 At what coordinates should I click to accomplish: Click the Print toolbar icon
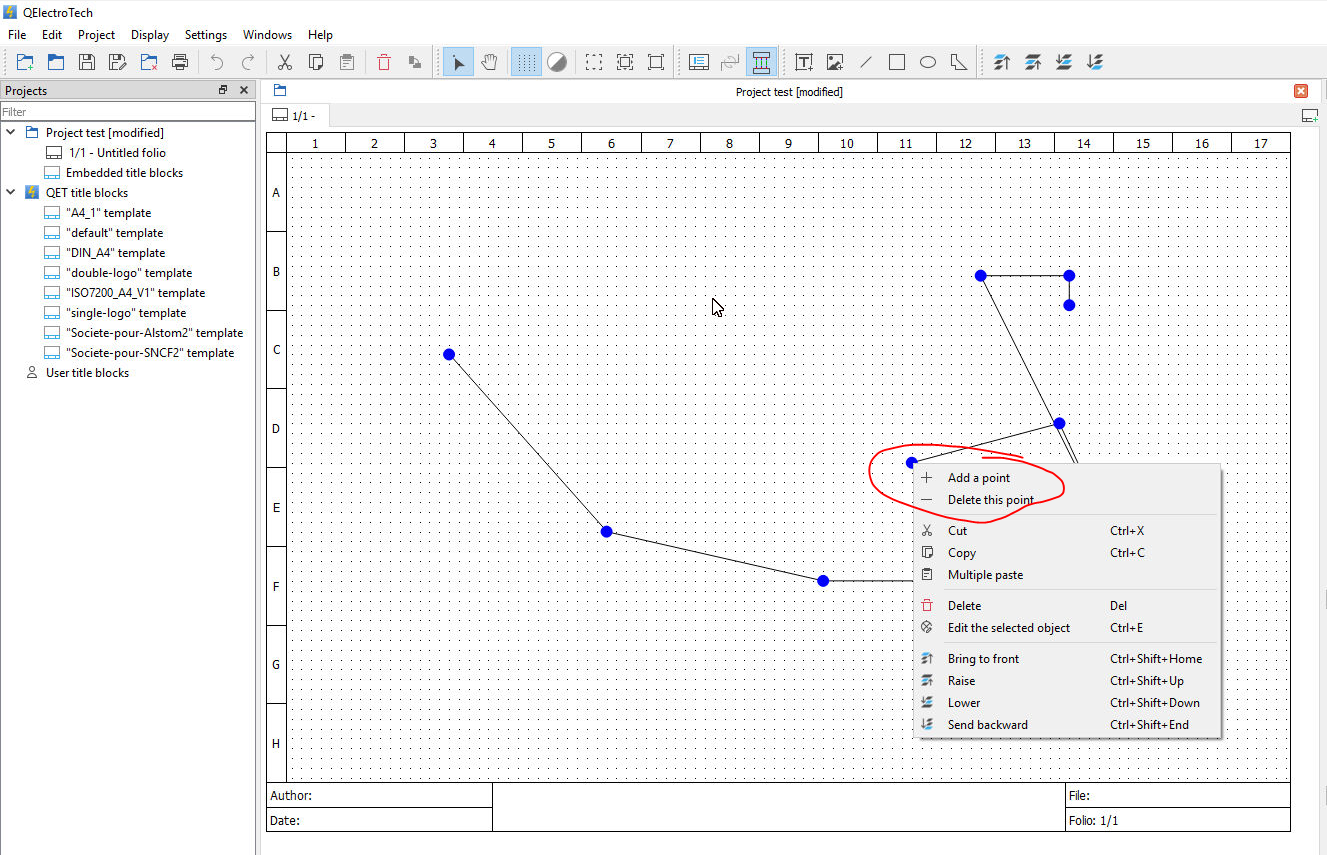(x=180, y=62)
